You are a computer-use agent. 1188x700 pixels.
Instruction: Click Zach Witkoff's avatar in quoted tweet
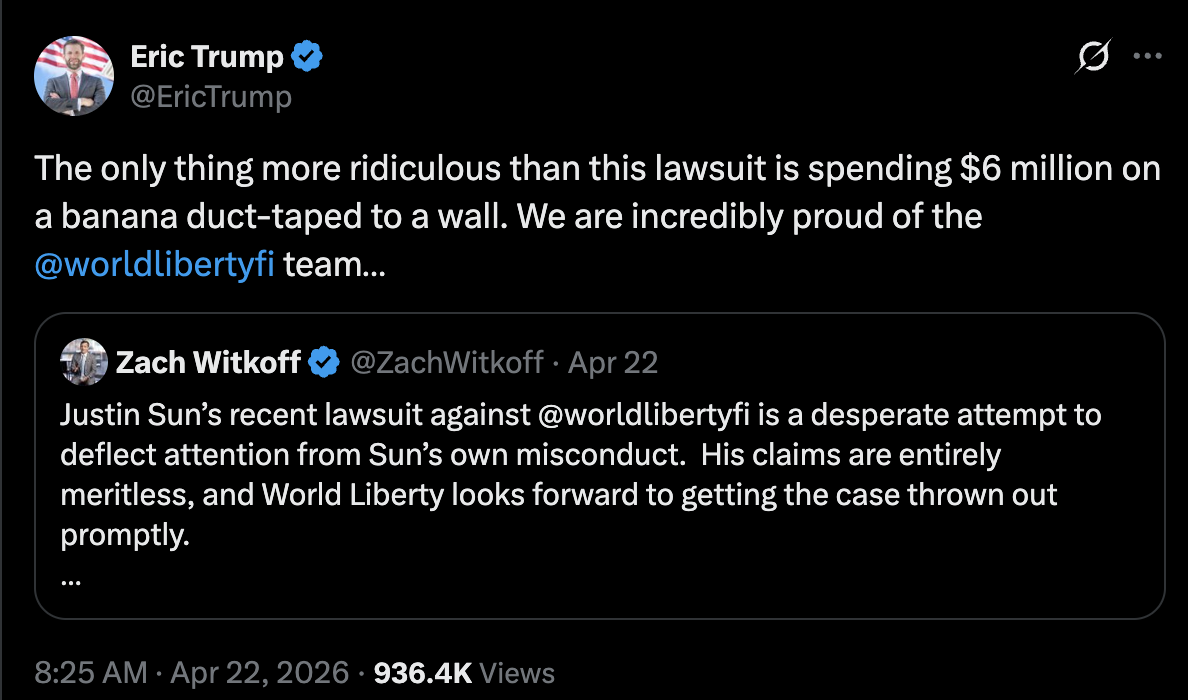coord(85,362)
